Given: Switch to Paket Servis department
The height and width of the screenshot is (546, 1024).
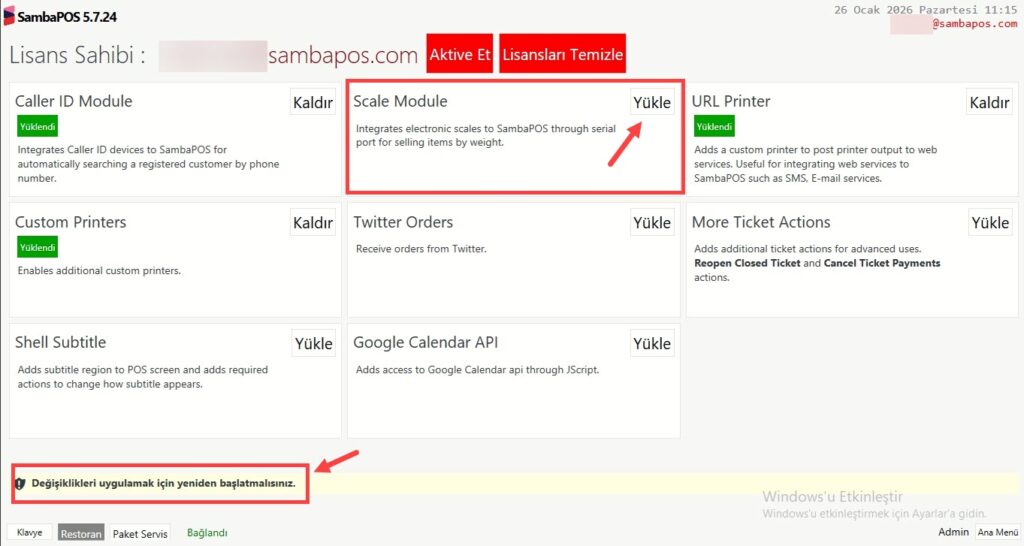Looking at the screenshot, I should 139,534.
